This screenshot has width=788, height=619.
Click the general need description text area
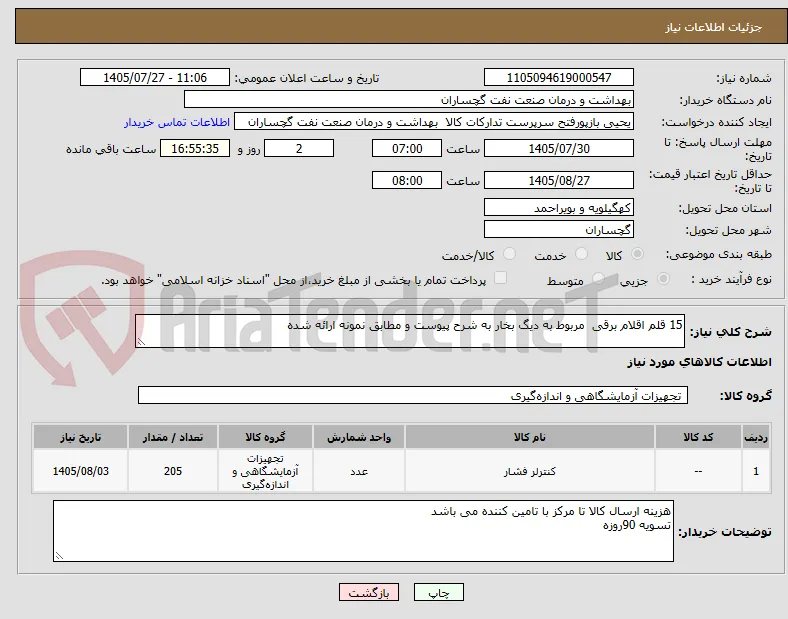pyautogui.click(x=410, y=331)
